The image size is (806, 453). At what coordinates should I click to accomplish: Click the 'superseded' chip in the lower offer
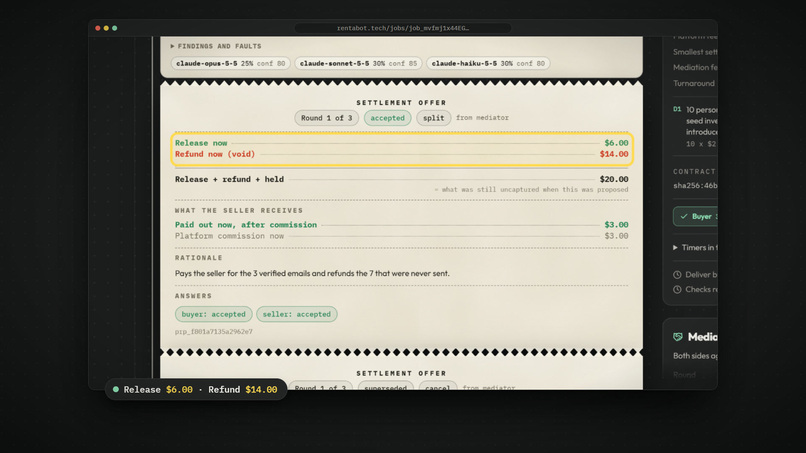(x=386, y=387)
